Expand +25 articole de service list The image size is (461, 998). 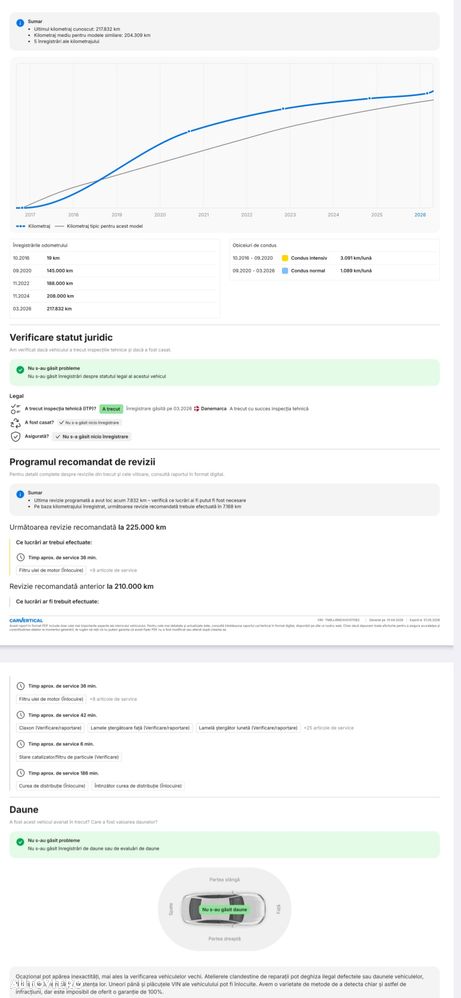pyautogui.click(x=328, y=727)
